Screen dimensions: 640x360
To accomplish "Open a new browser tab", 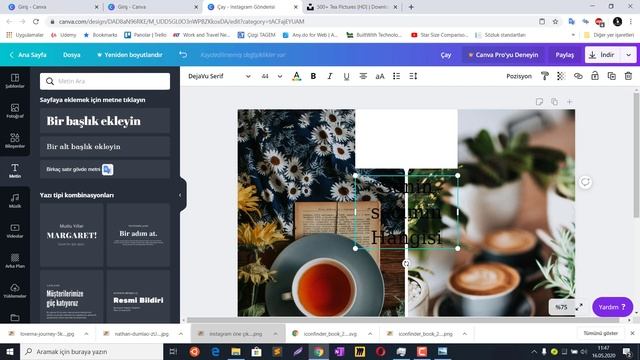I will click(411, 7).
